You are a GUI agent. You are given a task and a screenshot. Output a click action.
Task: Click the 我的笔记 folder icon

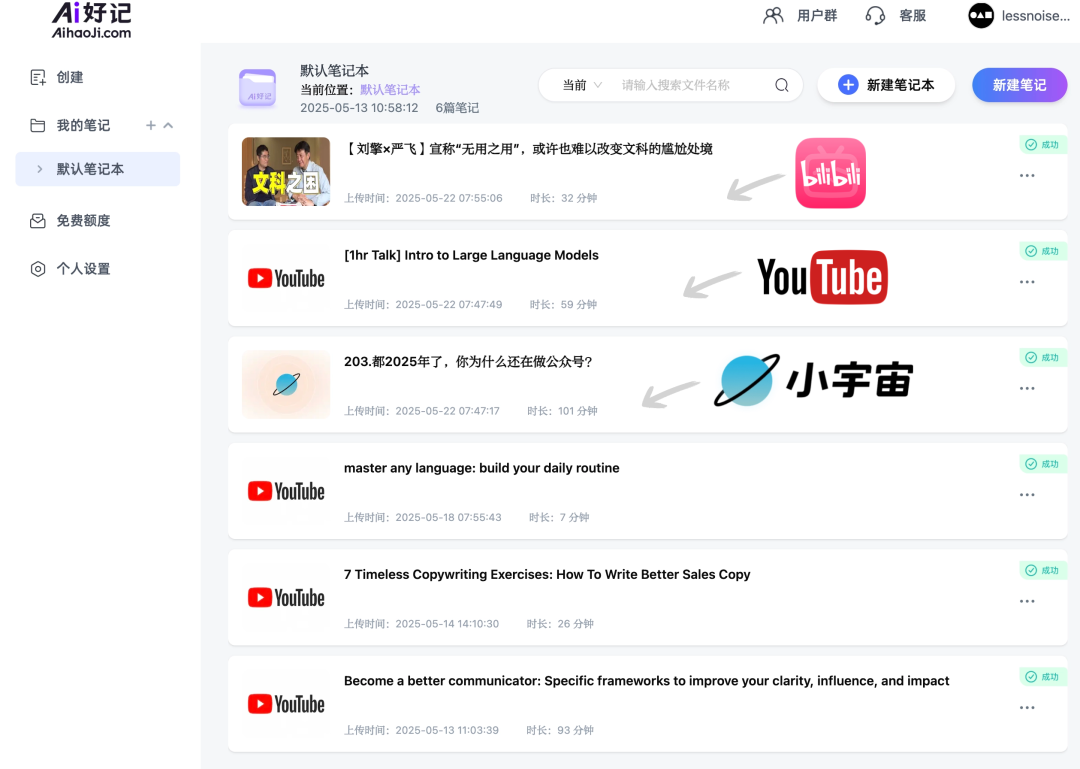[38, 125]
